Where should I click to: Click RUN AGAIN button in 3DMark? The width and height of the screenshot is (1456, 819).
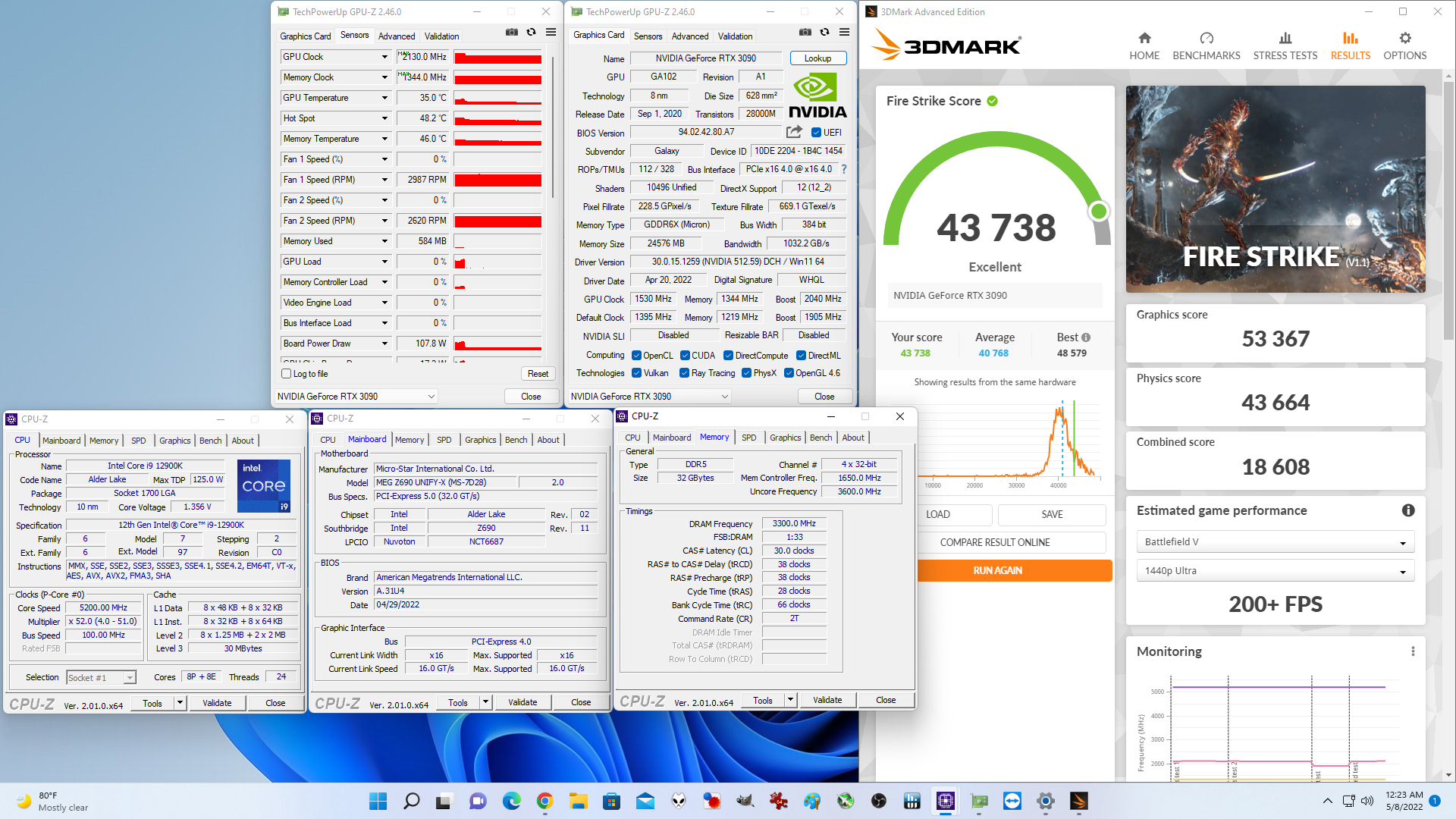point(997,570)
